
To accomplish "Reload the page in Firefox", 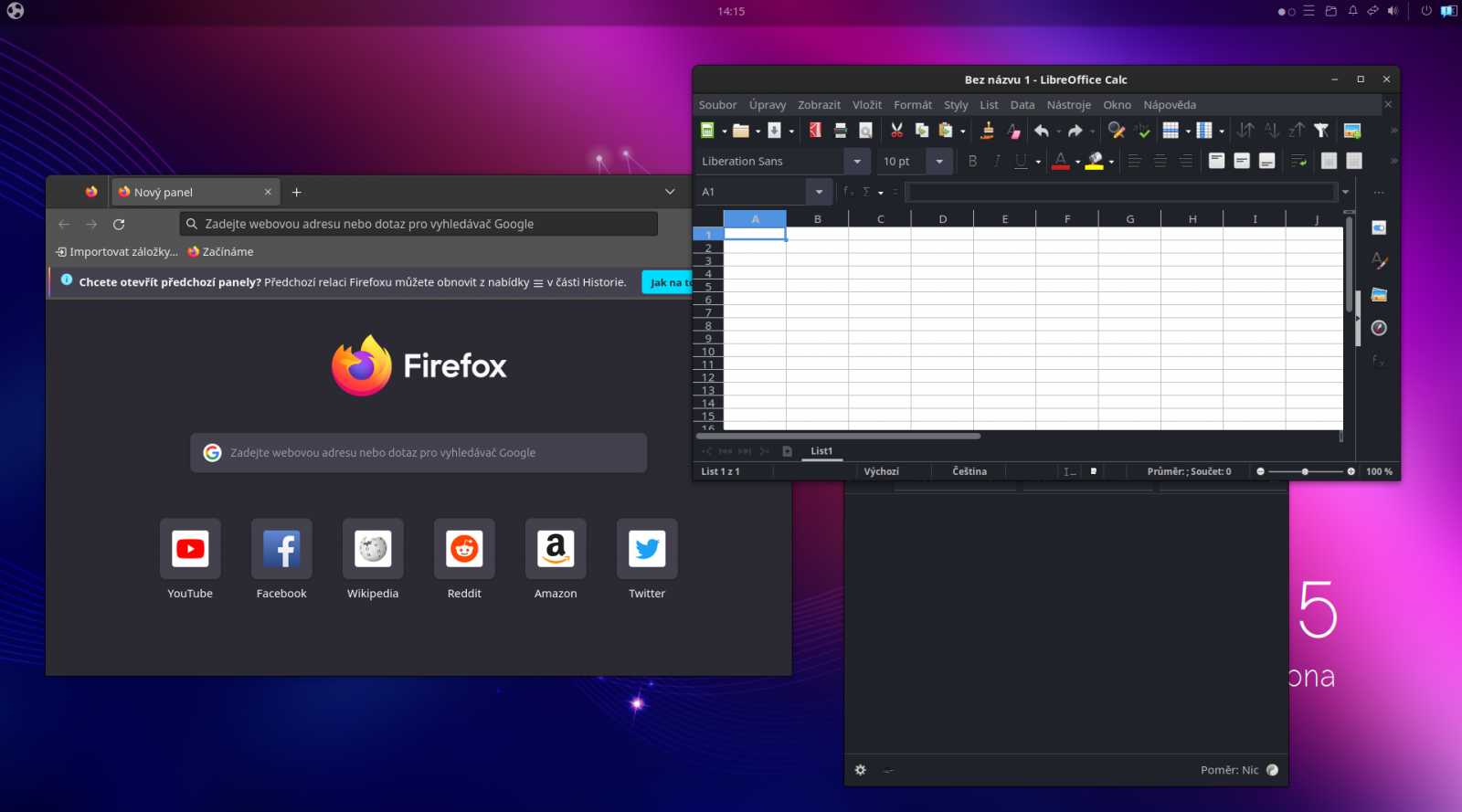I will click(119, 224).
